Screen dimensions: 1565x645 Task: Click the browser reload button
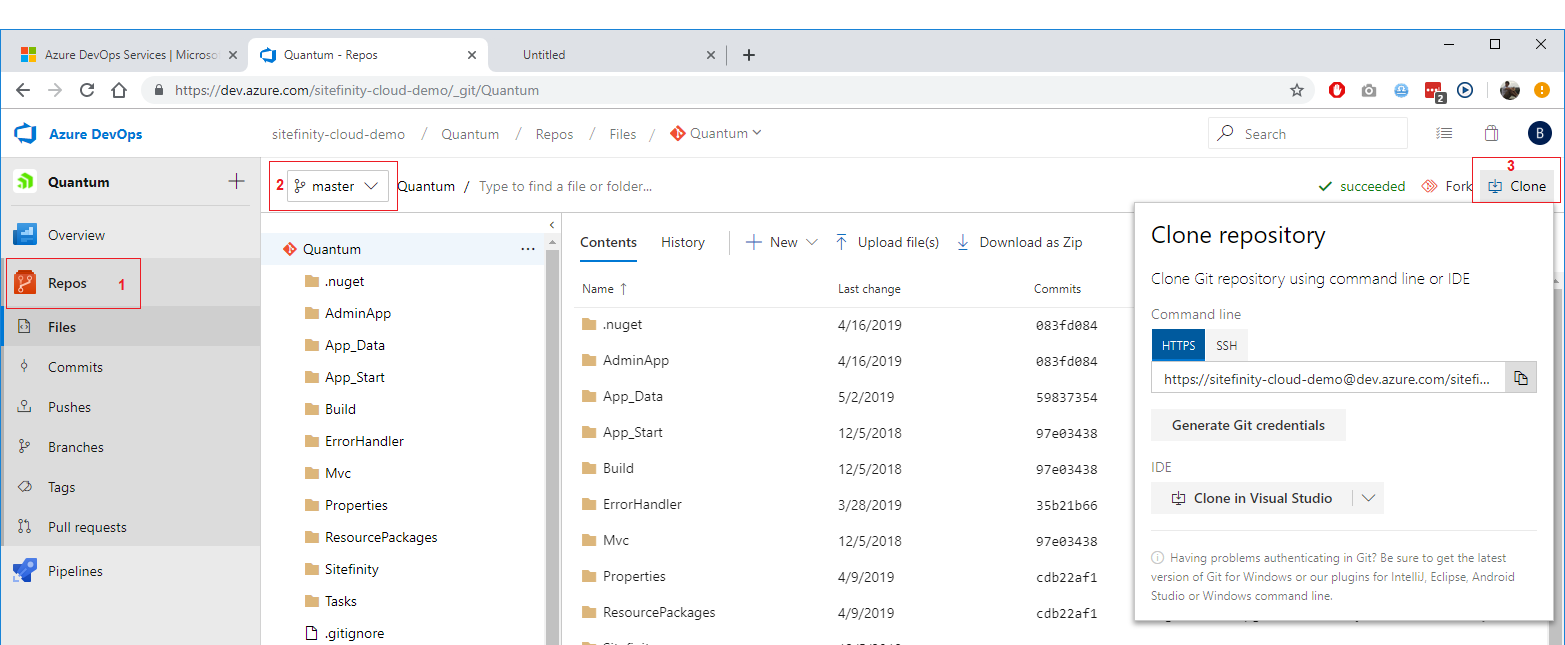[x=87, y=90]
